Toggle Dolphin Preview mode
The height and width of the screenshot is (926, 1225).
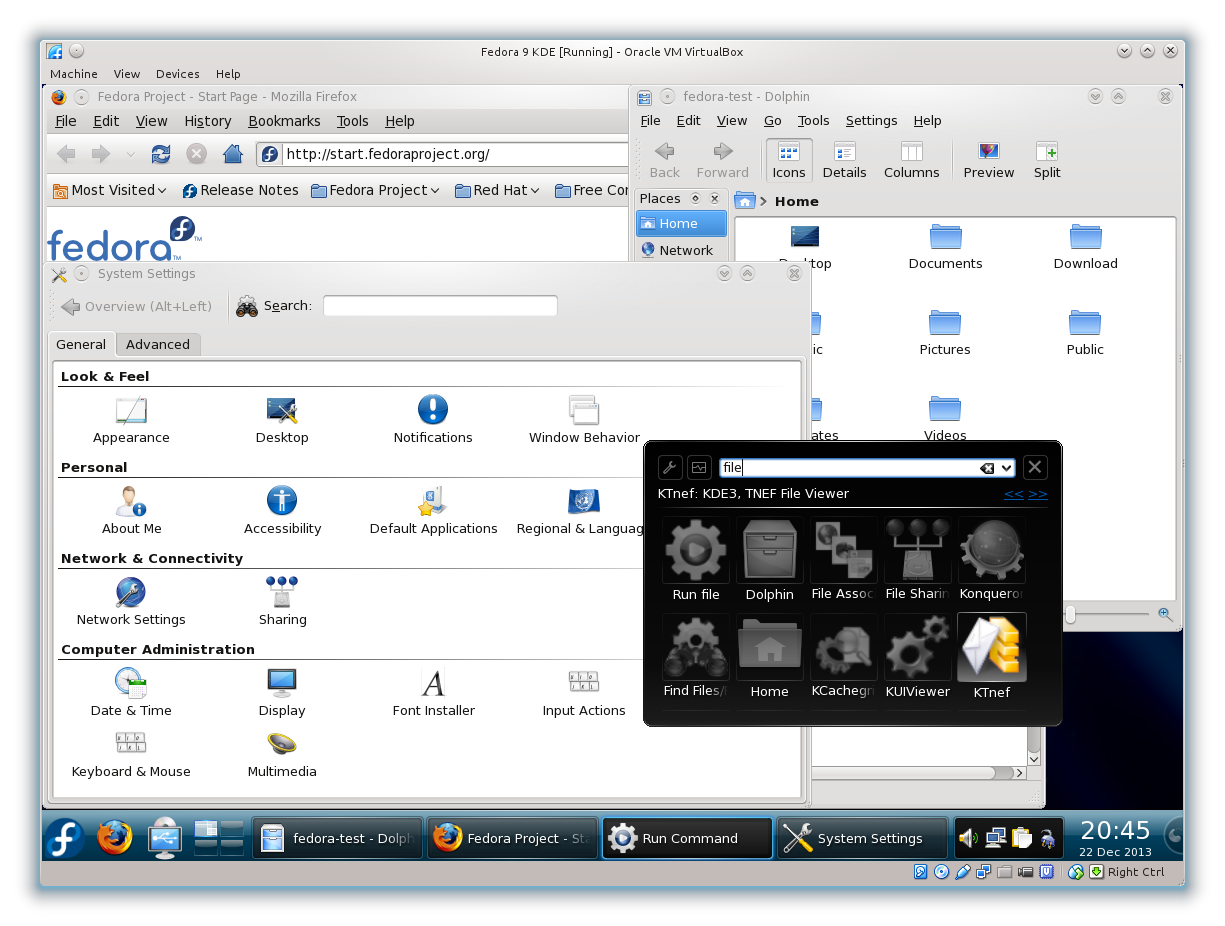988,160
